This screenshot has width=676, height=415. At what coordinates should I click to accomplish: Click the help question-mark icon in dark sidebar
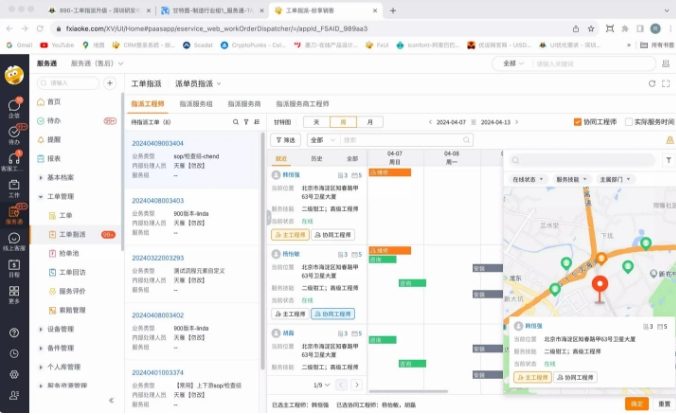point(14,333)
